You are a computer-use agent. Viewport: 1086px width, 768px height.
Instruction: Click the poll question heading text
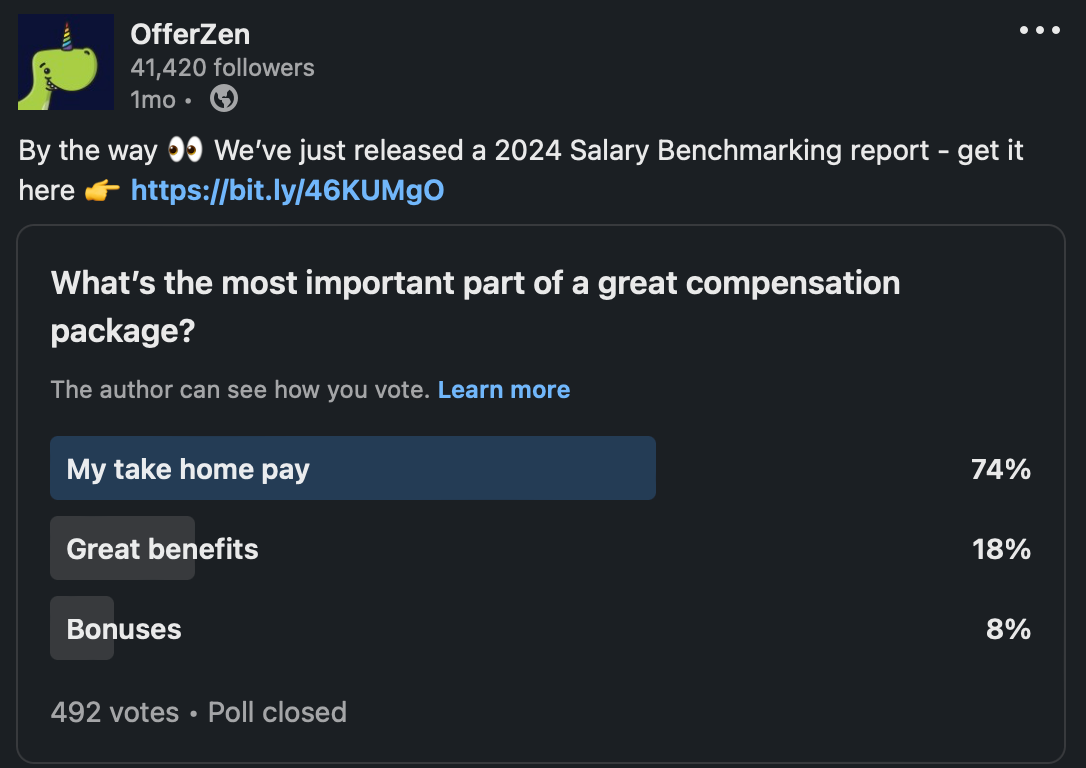475,306
